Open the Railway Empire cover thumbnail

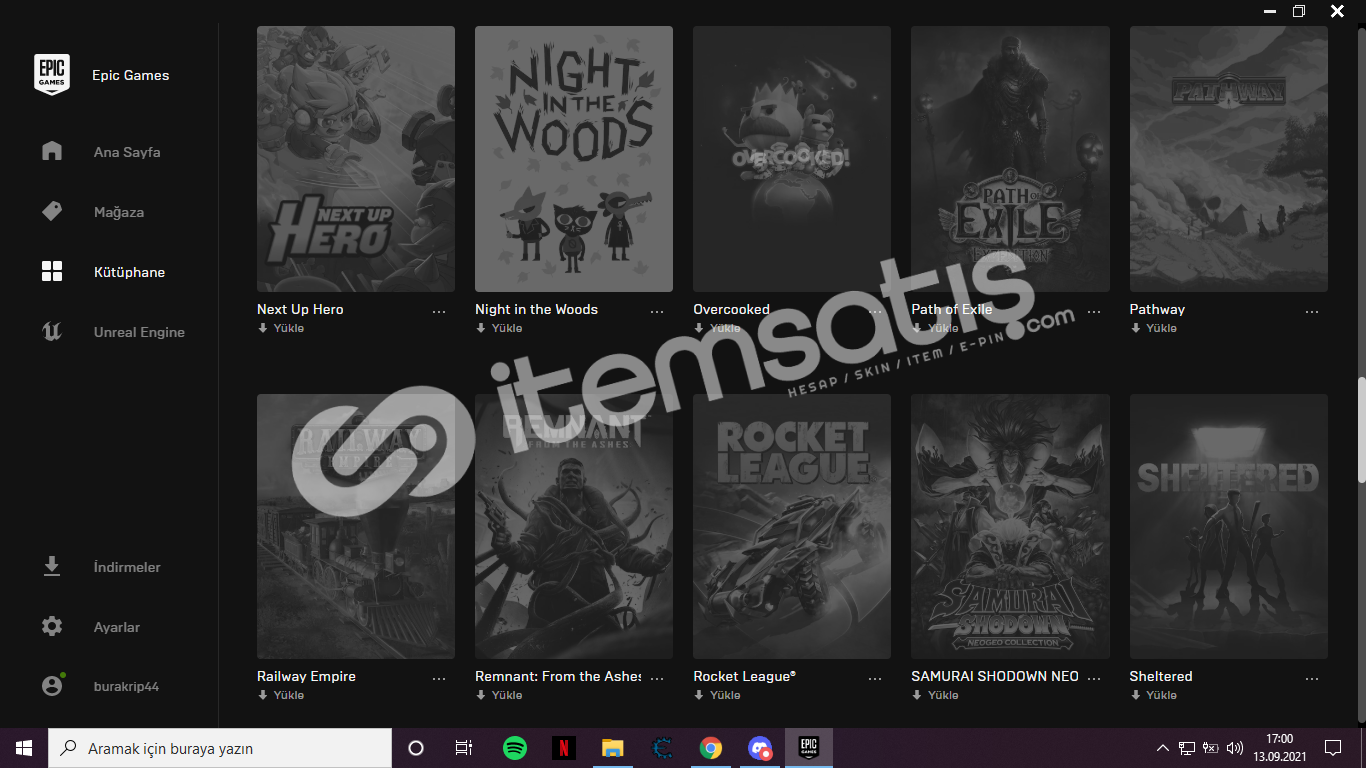(356, 526)
